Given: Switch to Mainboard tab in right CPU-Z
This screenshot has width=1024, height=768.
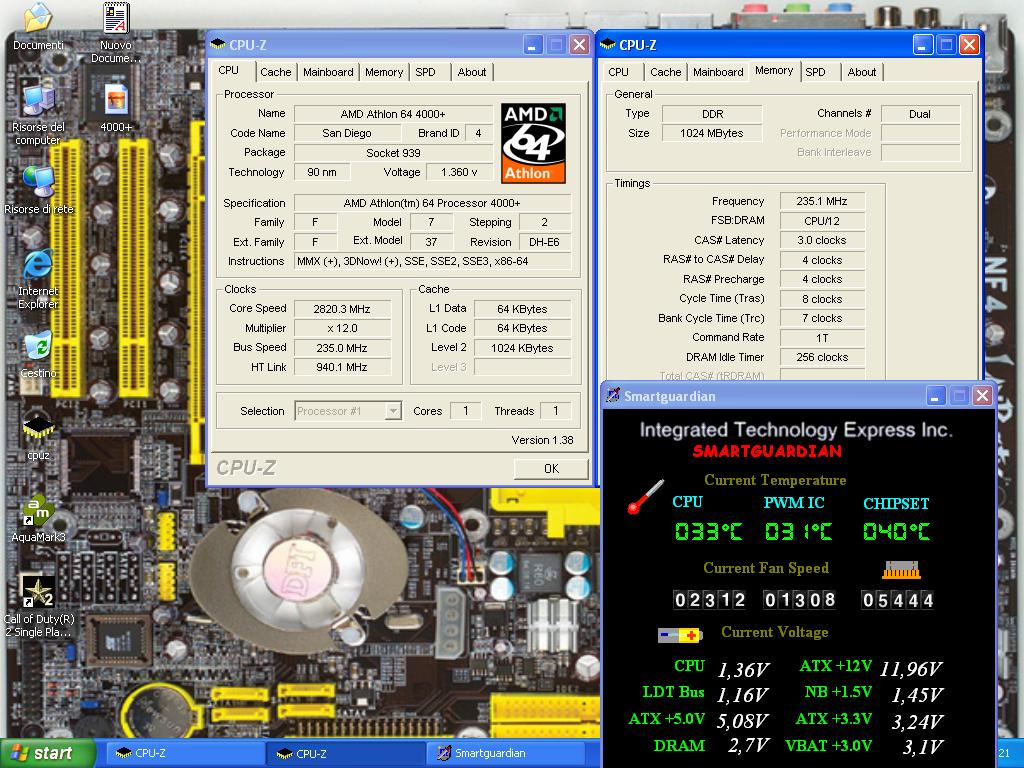Looking at the screenshot, I should tap(718, 72).
